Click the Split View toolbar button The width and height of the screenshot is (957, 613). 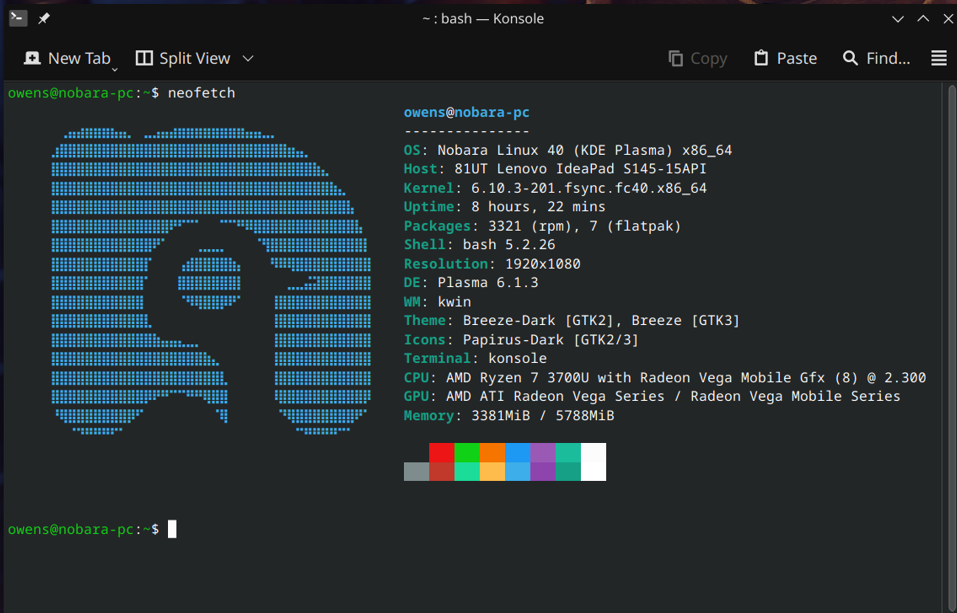point(182,59)
